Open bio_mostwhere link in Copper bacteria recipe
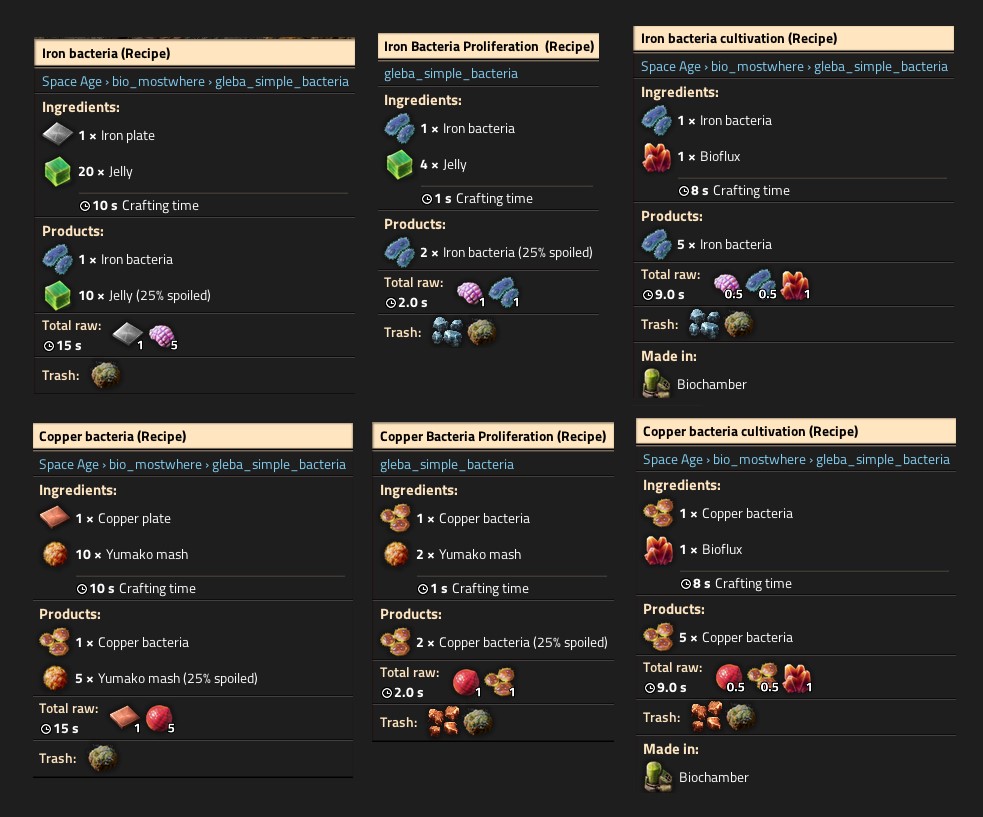 click(x=155, y=465)
